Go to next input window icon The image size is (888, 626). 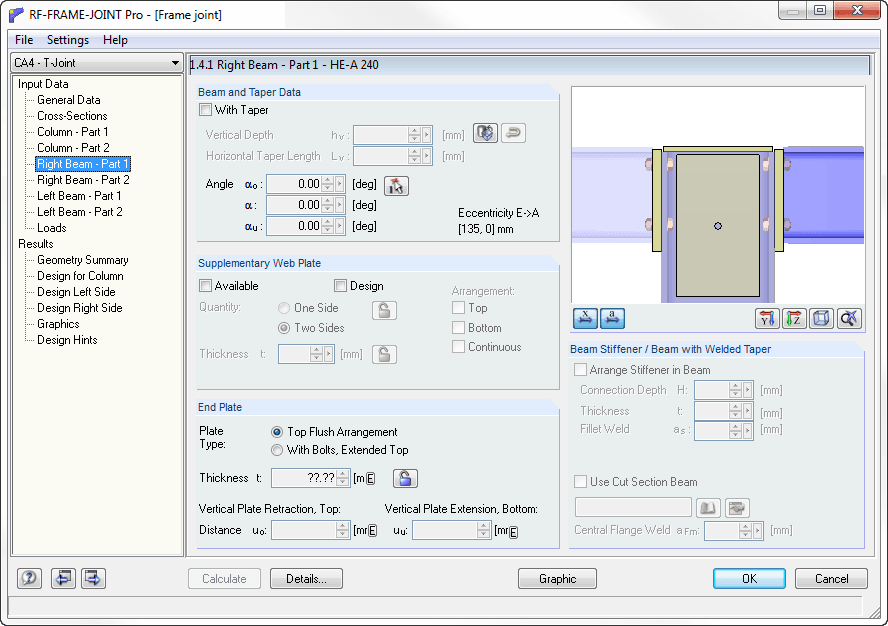pos(93,578)
